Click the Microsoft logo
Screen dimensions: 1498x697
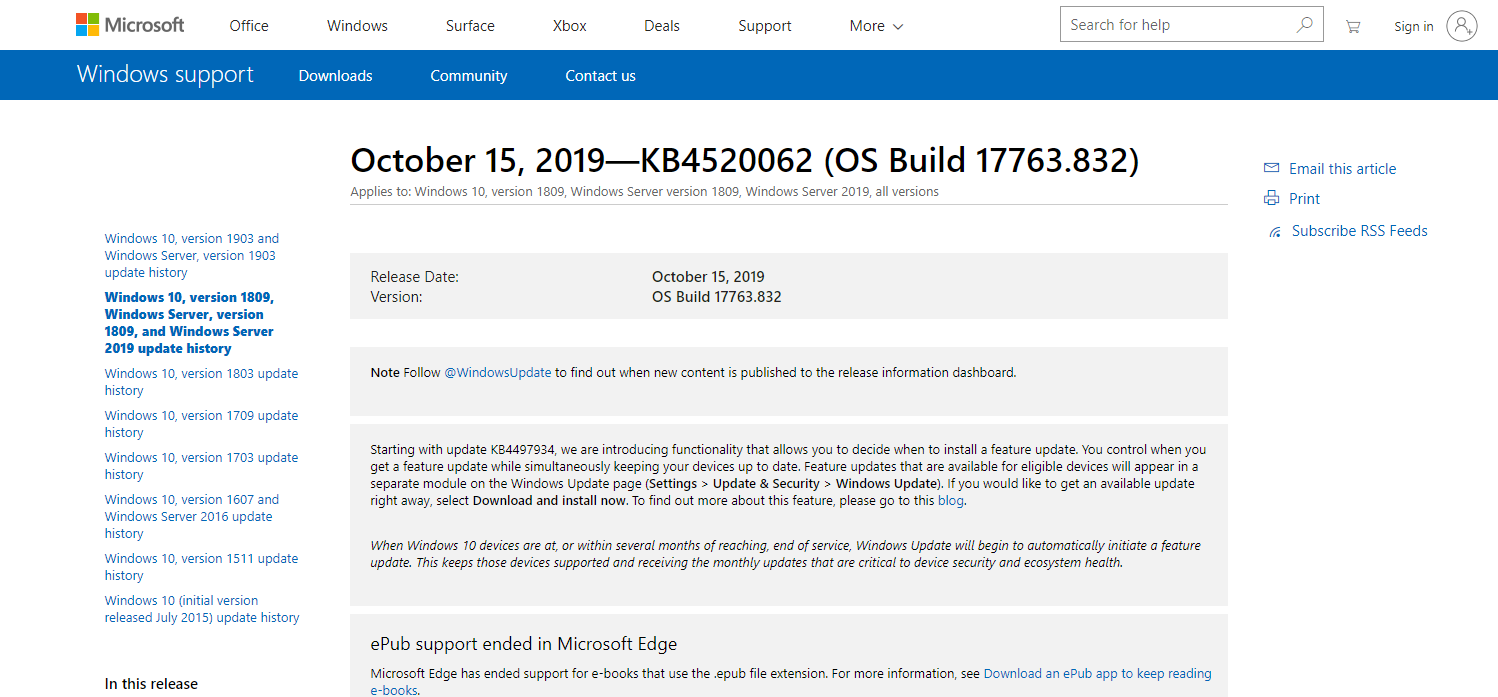pos(130,25)
